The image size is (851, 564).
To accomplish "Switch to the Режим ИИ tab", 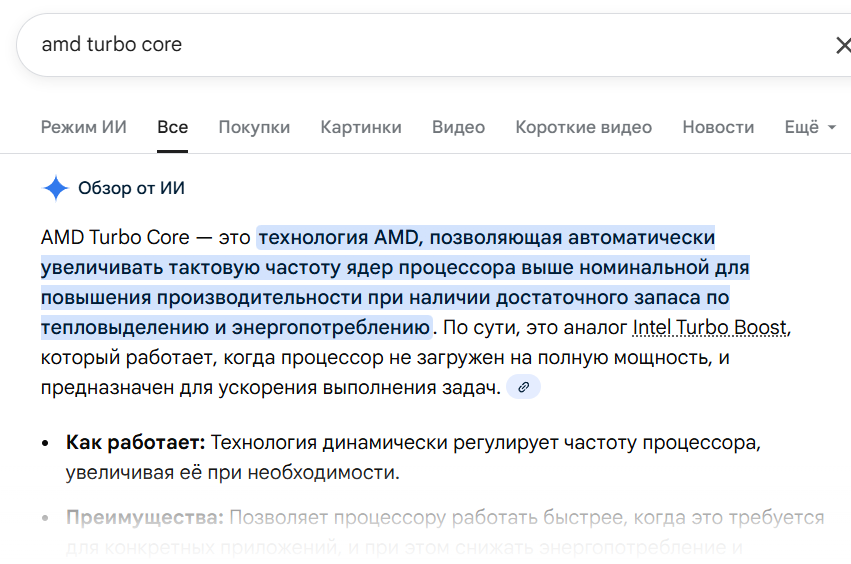I will (x=84, y=127).
